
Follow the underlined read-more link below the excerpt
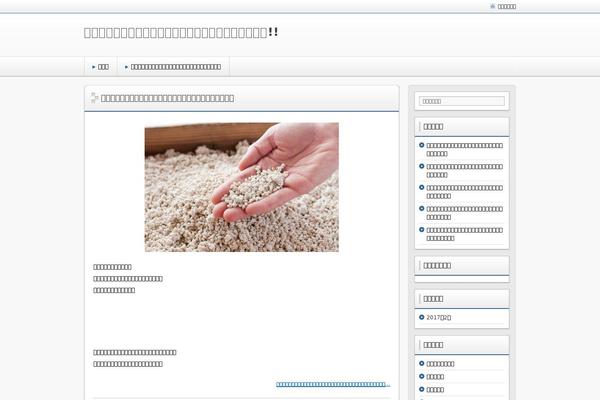[x=333, y=384]
